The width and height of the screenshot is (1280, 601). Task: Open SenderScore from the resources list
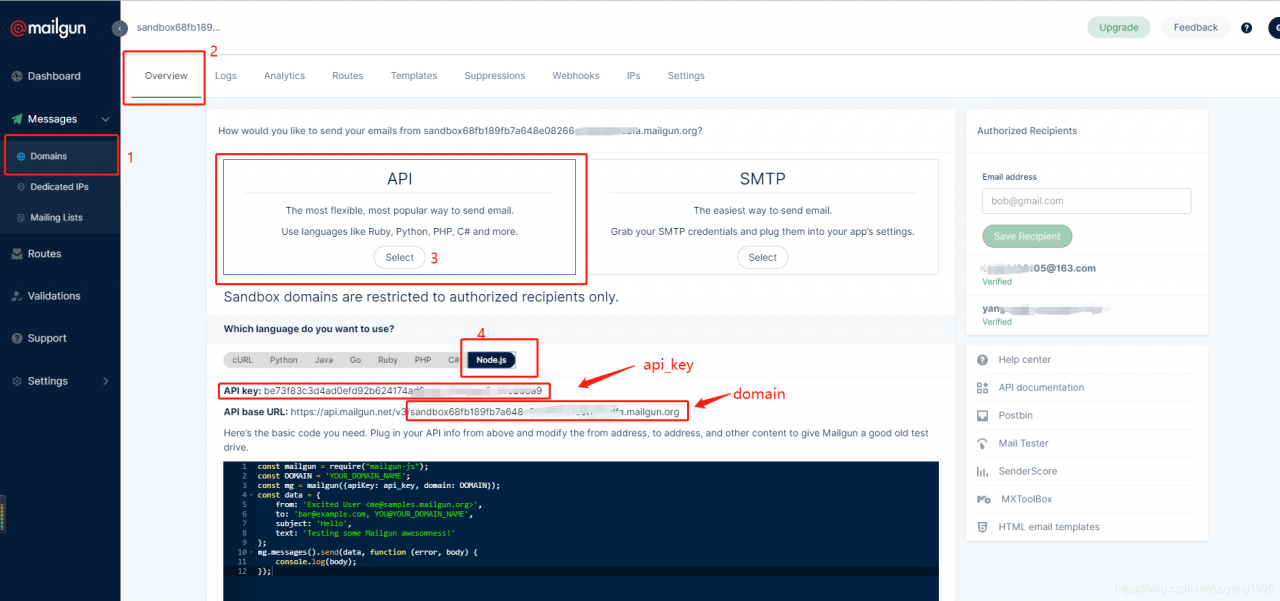point(1027,471)
